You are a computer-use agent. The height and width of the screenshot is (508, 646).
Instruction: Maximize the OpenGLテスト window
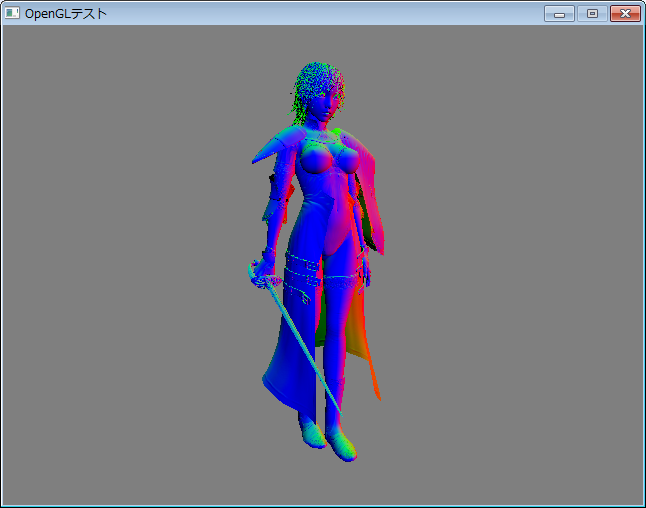[592, 13]
